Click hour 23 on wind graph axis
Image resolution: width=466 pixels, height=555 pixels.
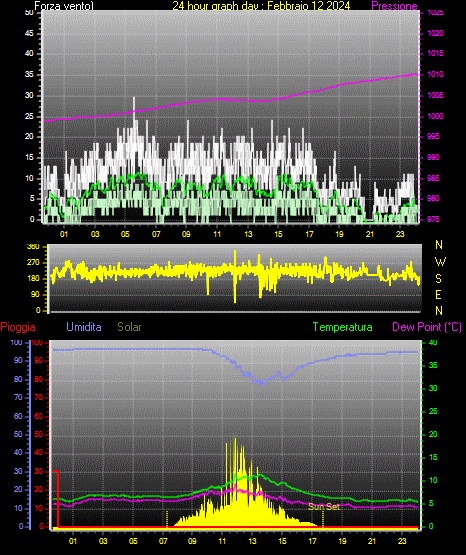tap(400, 234)
